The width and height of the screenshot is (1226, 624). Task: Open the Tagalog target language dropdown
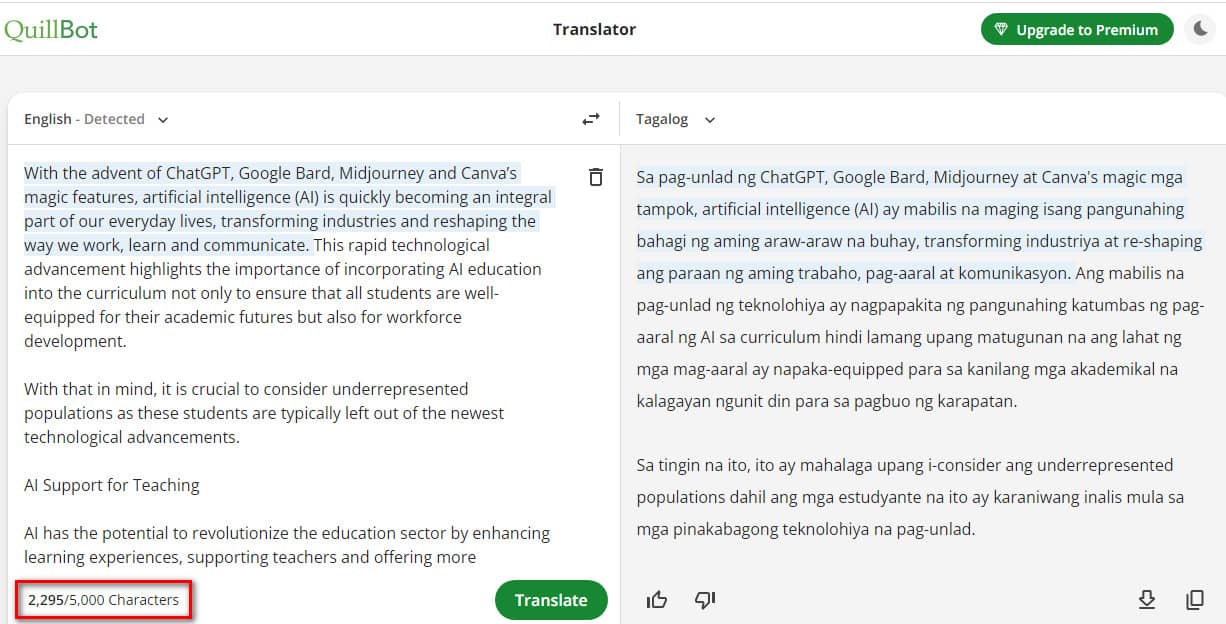pyautogui.click(x=676, y=119)
